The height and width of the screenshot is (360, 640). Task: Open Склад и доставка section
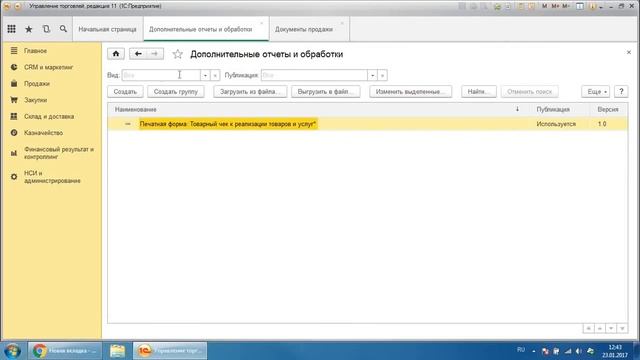click(x=49, y=116)
